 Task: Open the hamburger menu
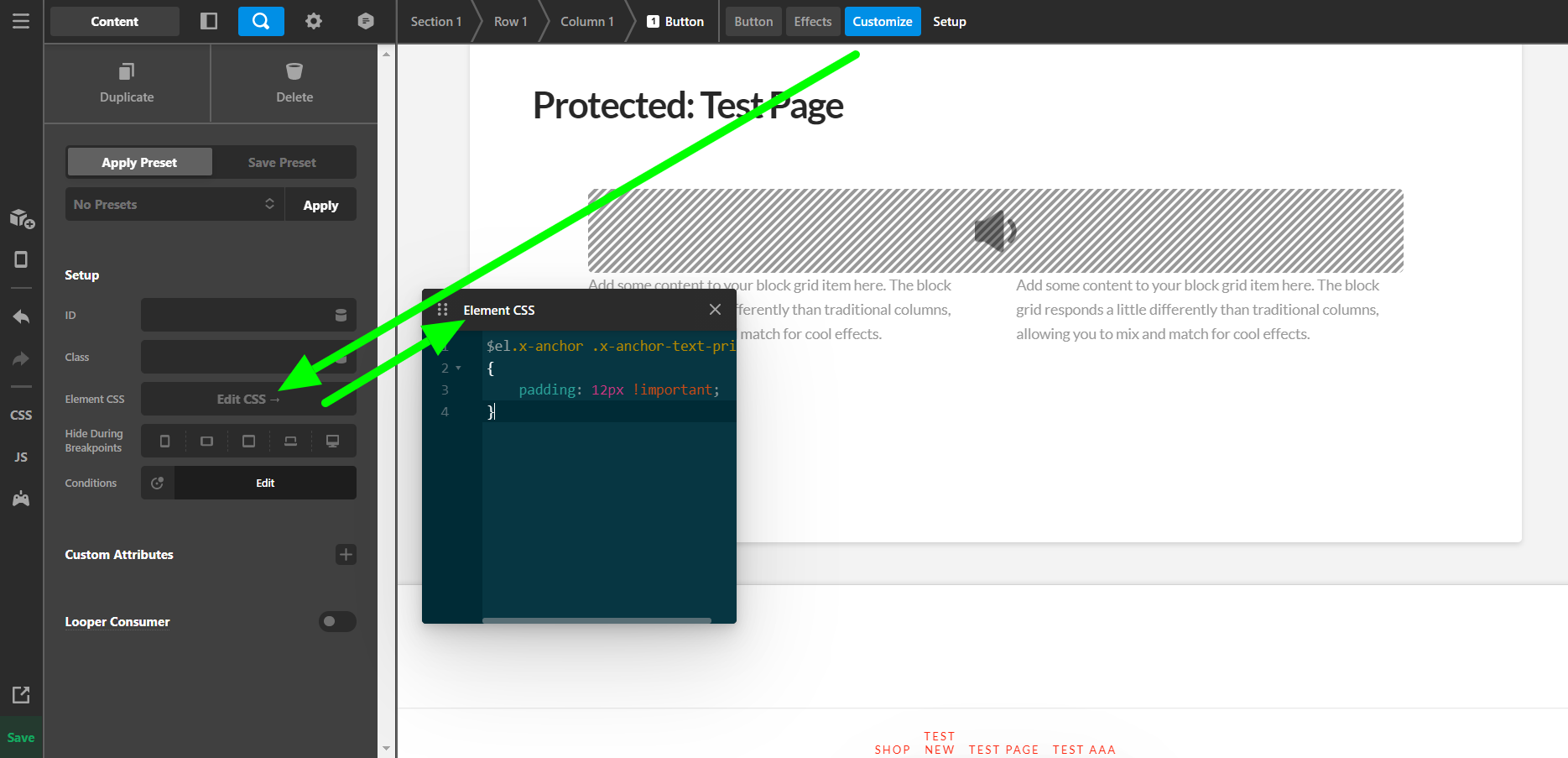(x=21, y=21)
